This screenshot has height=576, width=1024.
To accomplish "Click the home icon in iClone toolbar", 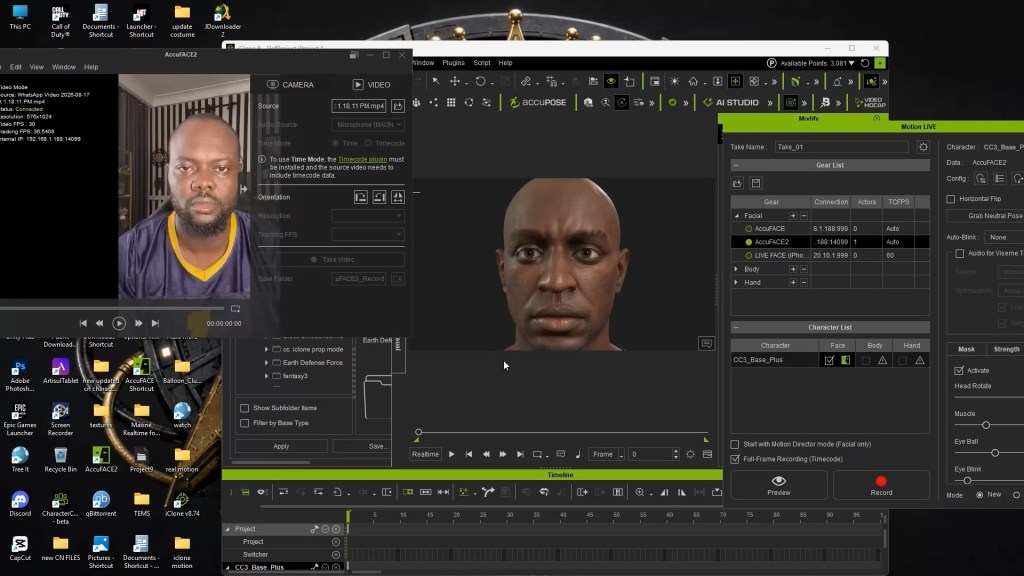I will coord(693,82).
